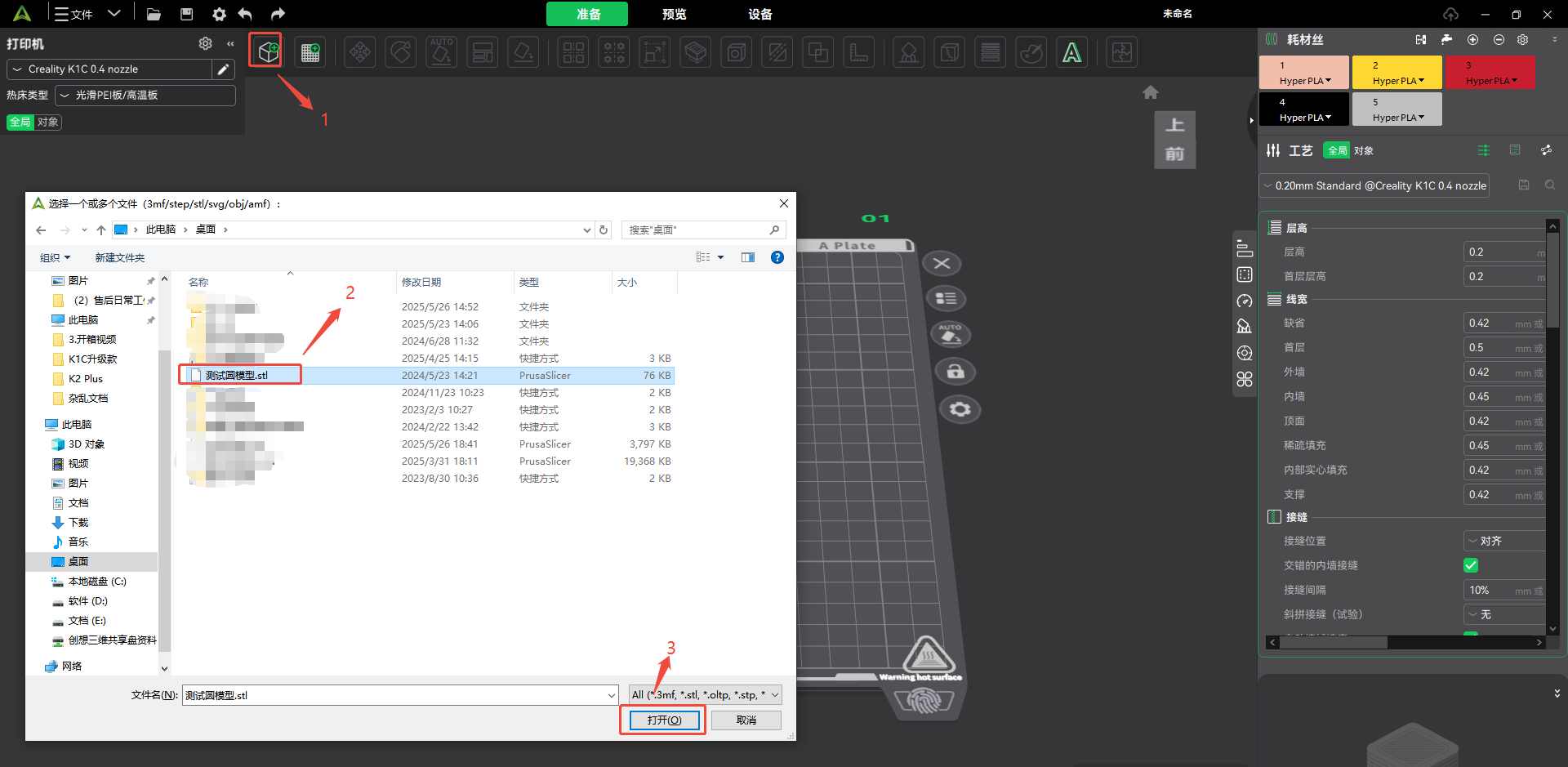The width and height of the screenshot is (1568, 767).
Task: Select the seam painting tool
Action: (x=949, y=52)
